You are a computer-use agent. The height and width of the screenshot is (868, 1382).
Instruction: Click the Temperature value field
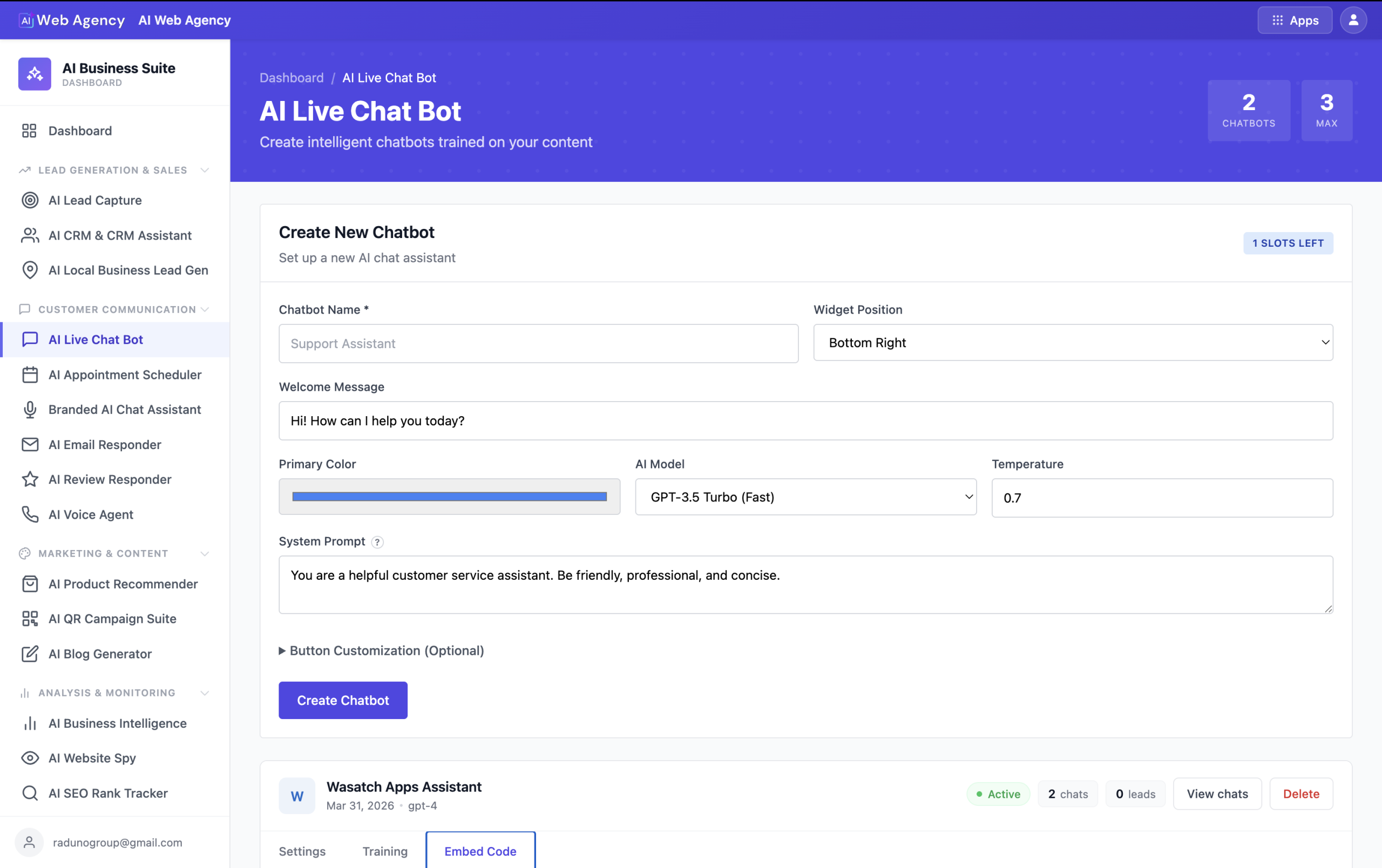point(1162,498)
